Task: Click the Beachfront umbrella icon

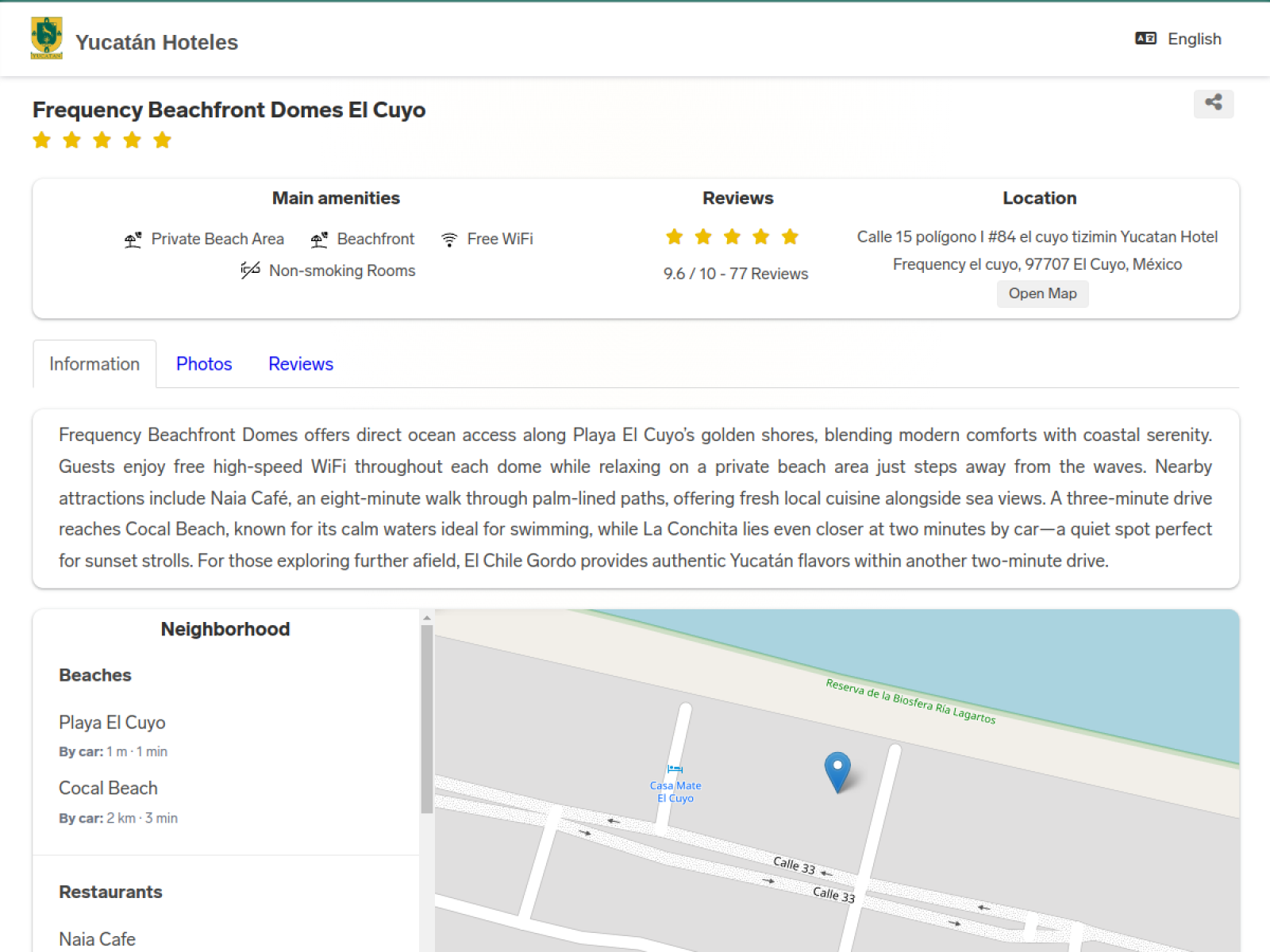Action: (x=319, y=240)
